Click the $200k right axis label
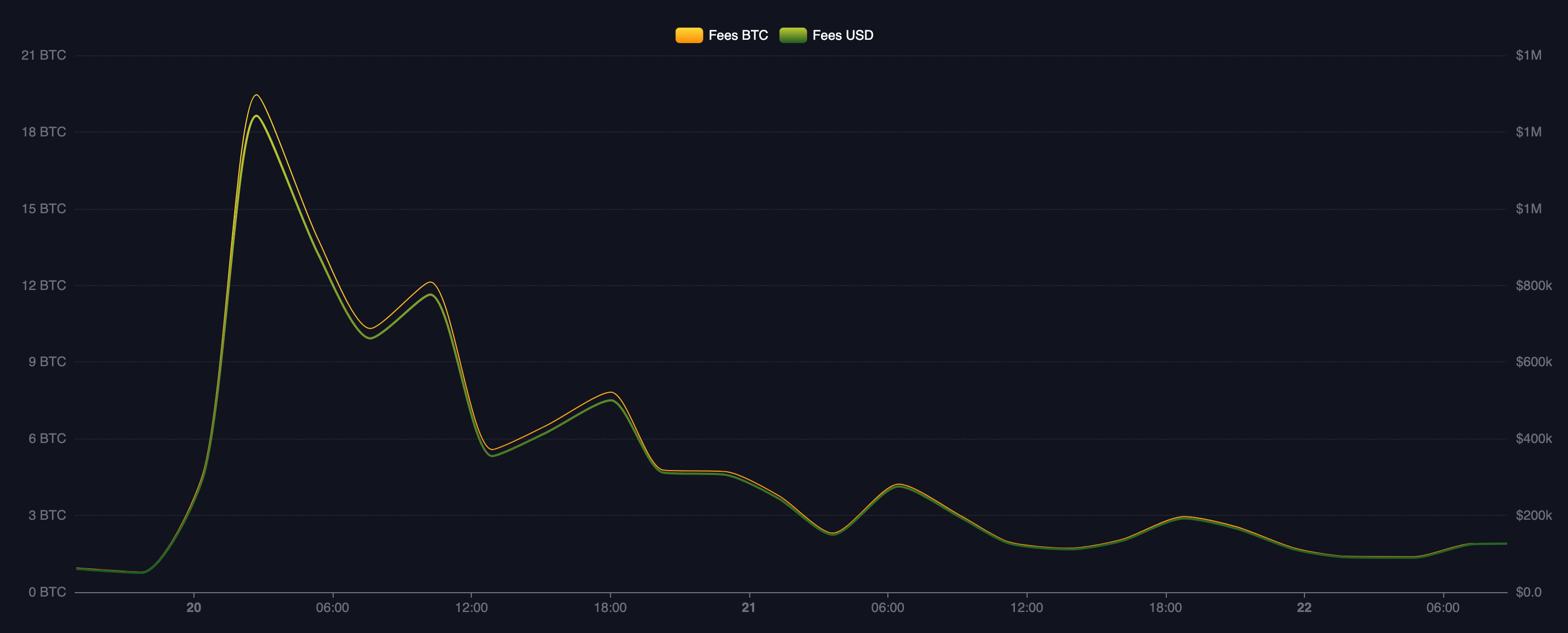Image resolution: width=1568 pixels, height=633 pixels. pos(1533,515)
